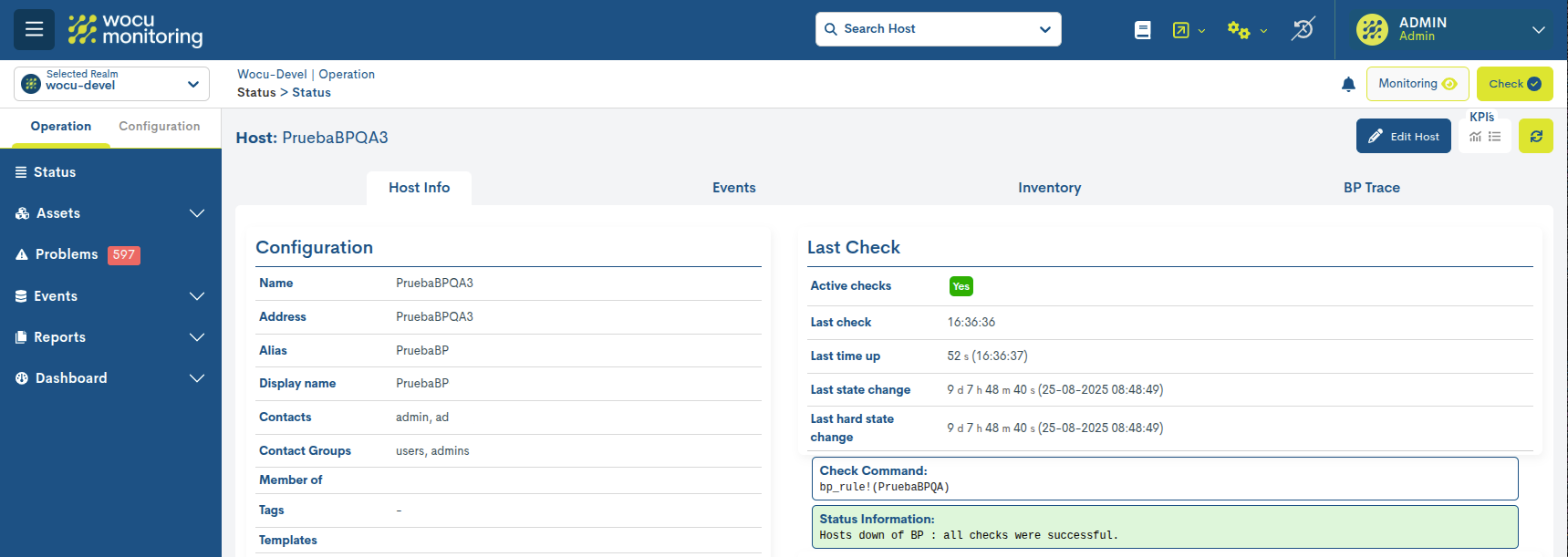
Task: Click the yellow refresh icon button
Action: pos(1535,137)
